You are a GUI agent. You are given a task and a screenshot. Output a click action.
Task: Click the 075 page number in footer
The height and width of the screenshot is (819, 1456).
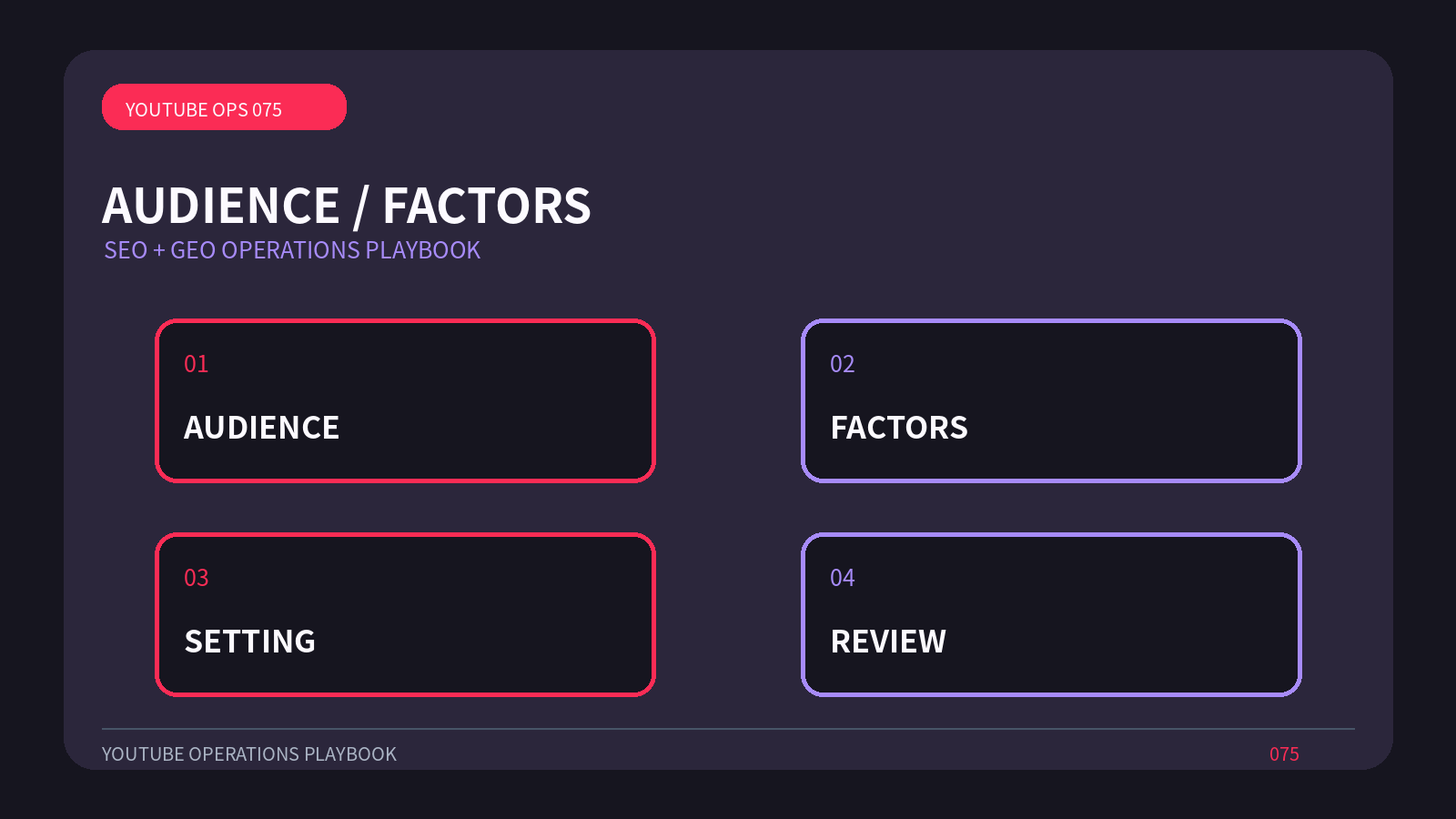point(1284,754)
